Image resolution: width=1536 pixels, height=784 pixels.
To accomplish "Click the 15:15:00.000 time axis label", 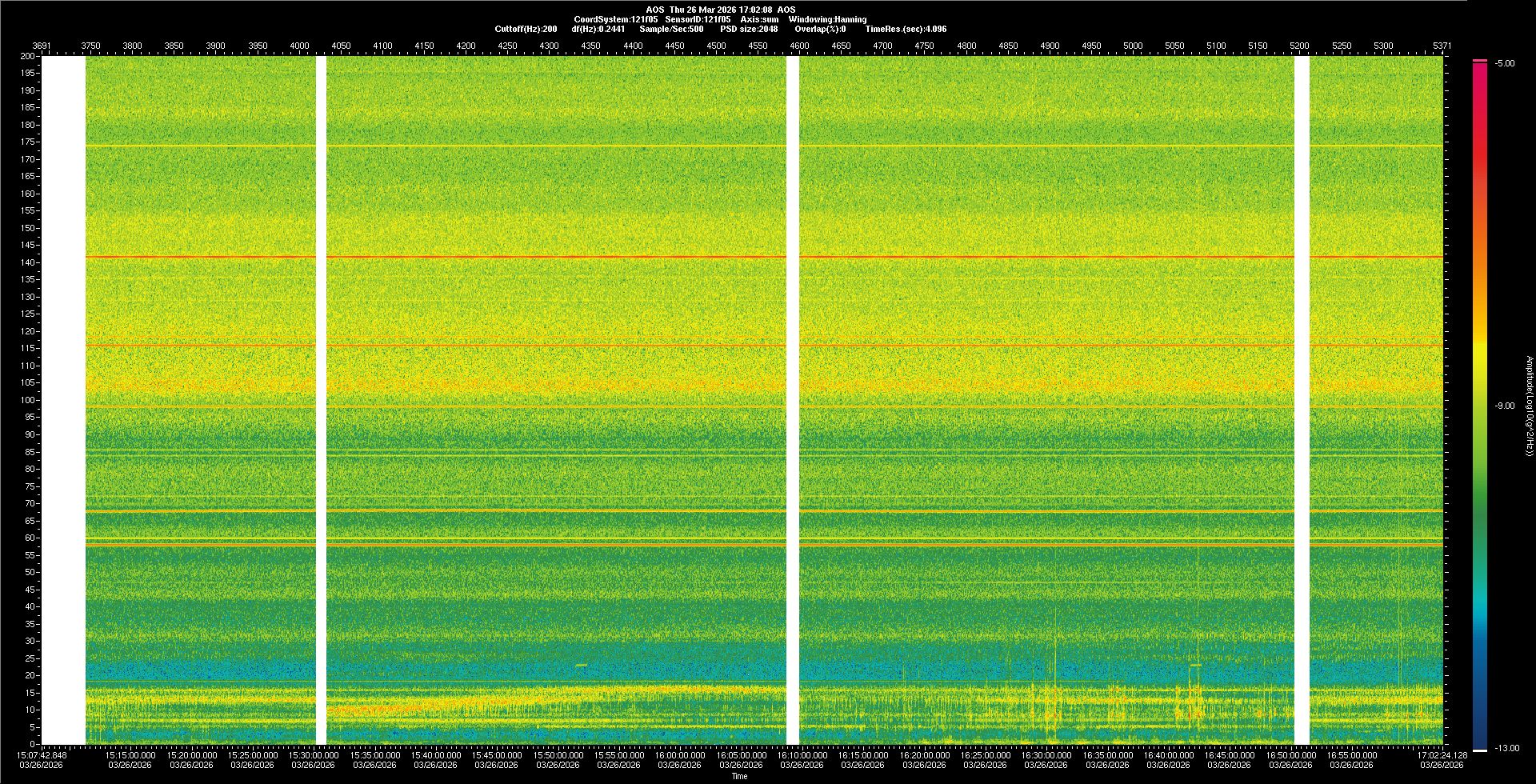I will [130, 755].
